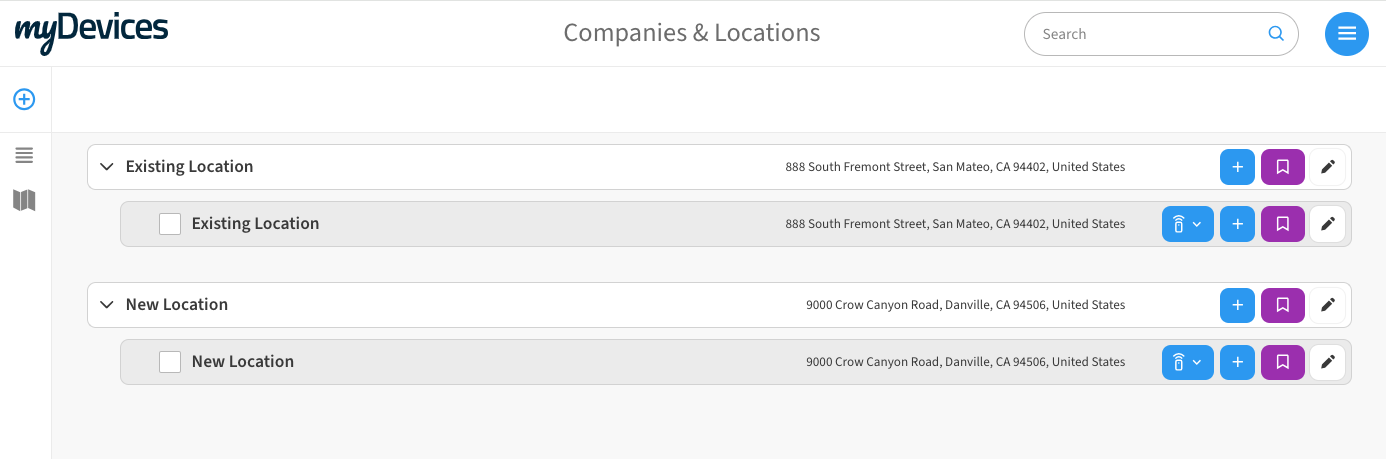The width and height of the screenshot is (1386, 459).
Task: Bookmark the New Location company row
Action: tap(1283, 305)
